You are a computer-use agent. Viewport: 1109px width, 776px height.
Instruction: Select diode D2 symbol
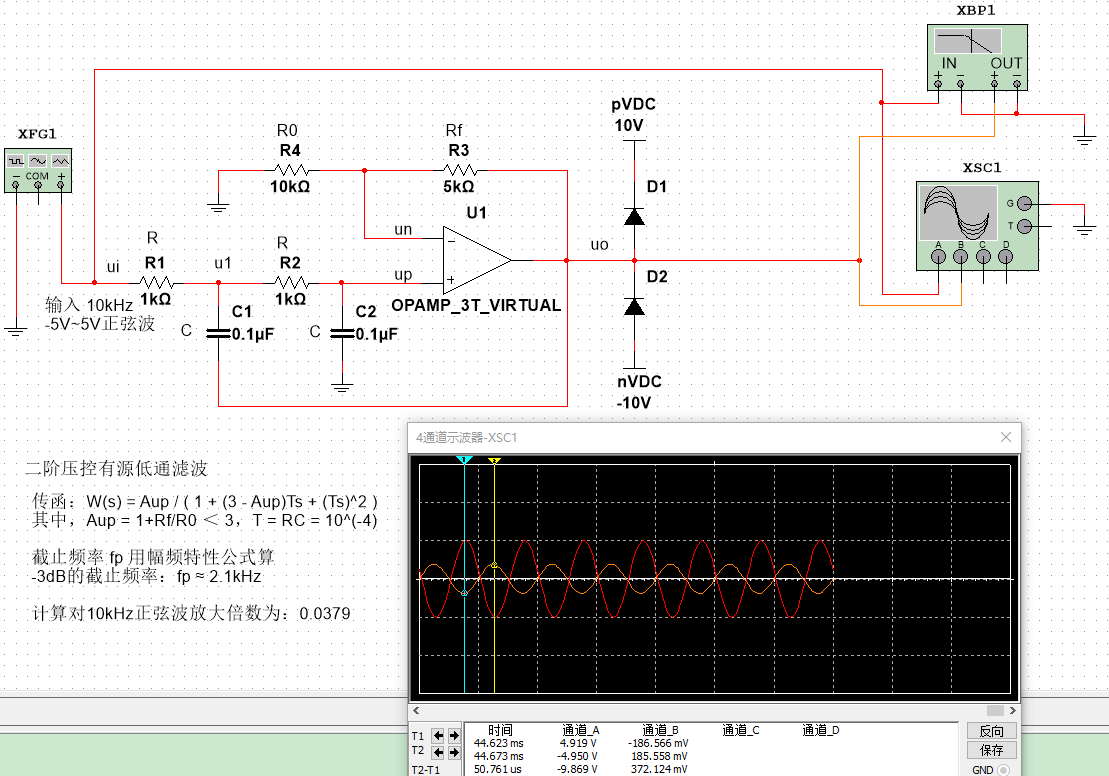[x=633, y=306]
